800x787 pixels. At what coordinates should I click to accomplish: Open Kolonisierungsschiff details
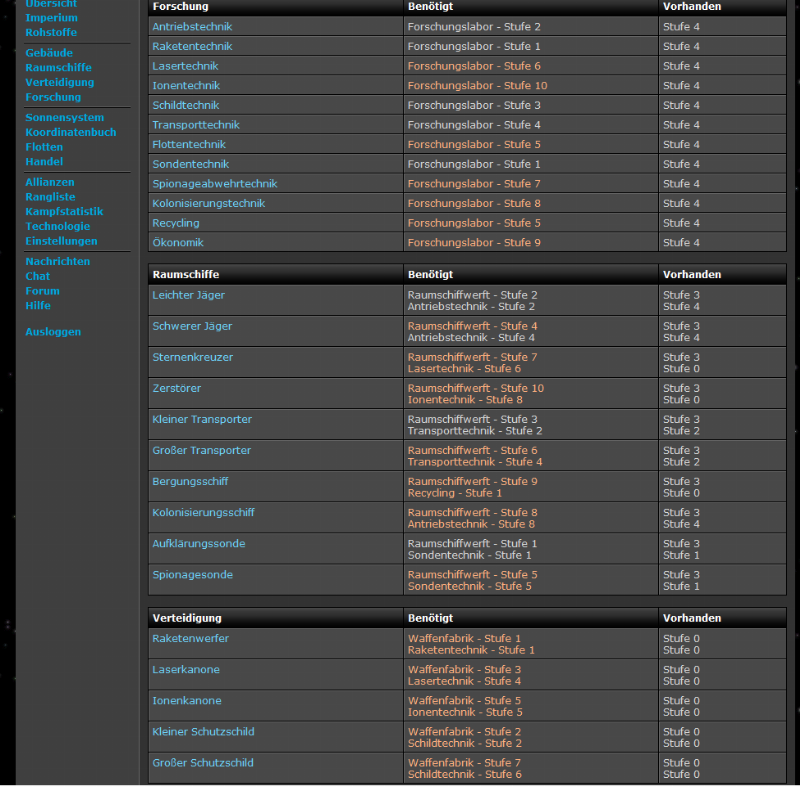(203, 512)
